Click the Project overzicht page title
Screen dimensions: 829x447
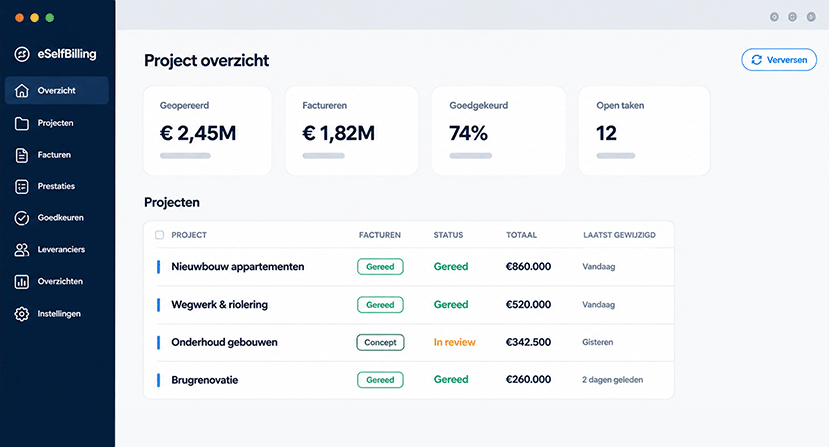point(206,60)
